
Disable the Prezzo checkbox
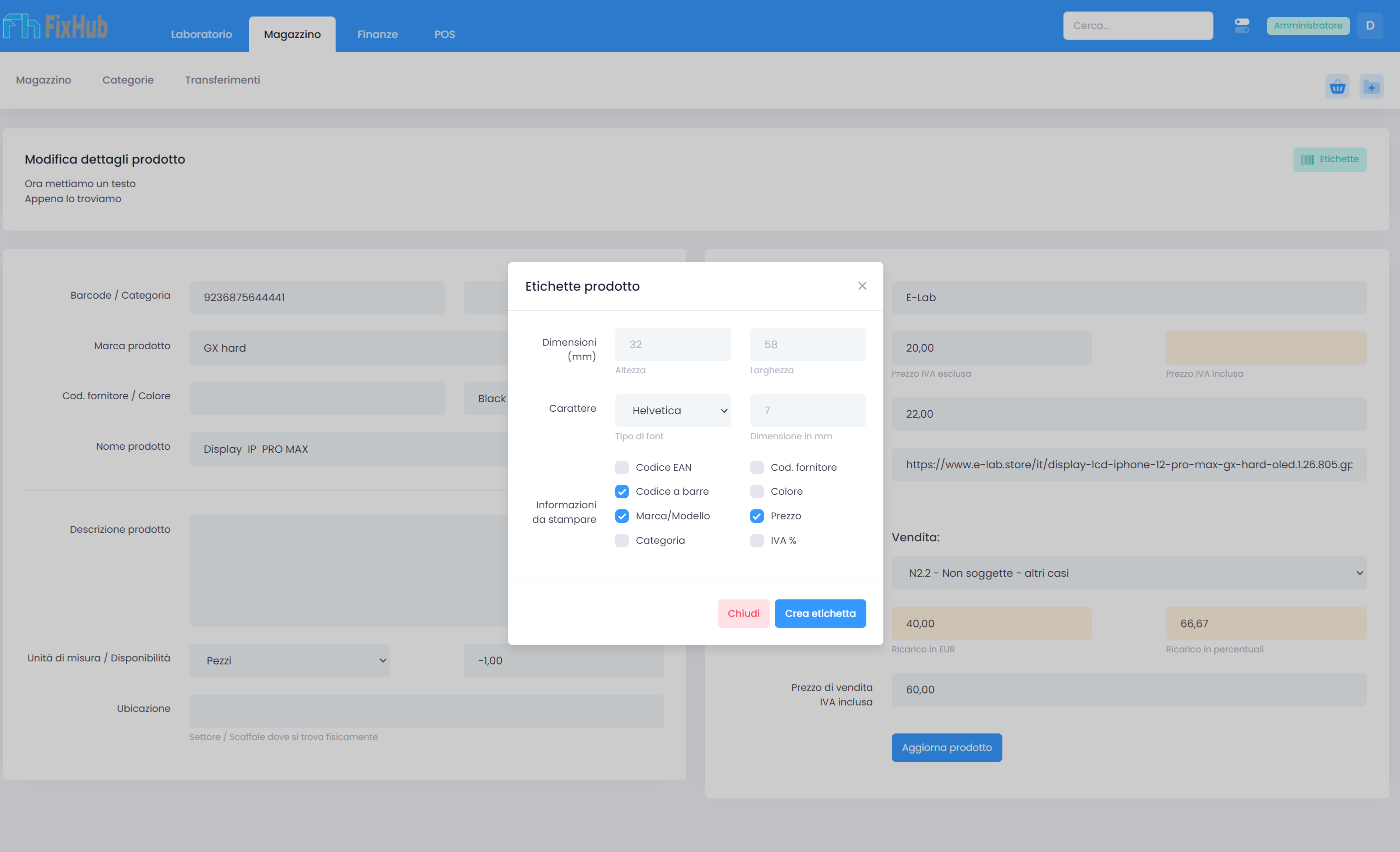(756, 516)
